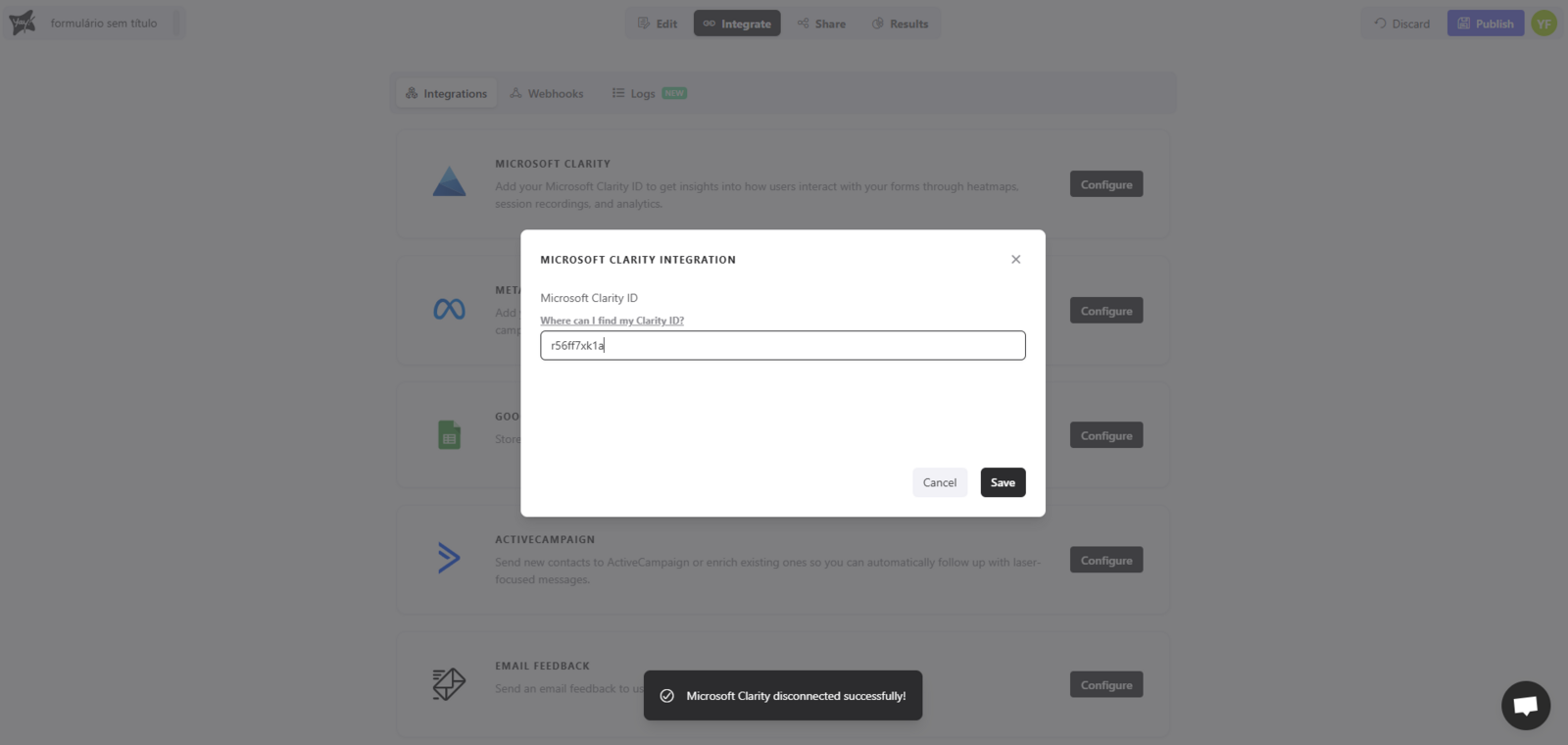Open the Share tab
The height and width of the screenshot is (745, 1568).
pos(821,24)
